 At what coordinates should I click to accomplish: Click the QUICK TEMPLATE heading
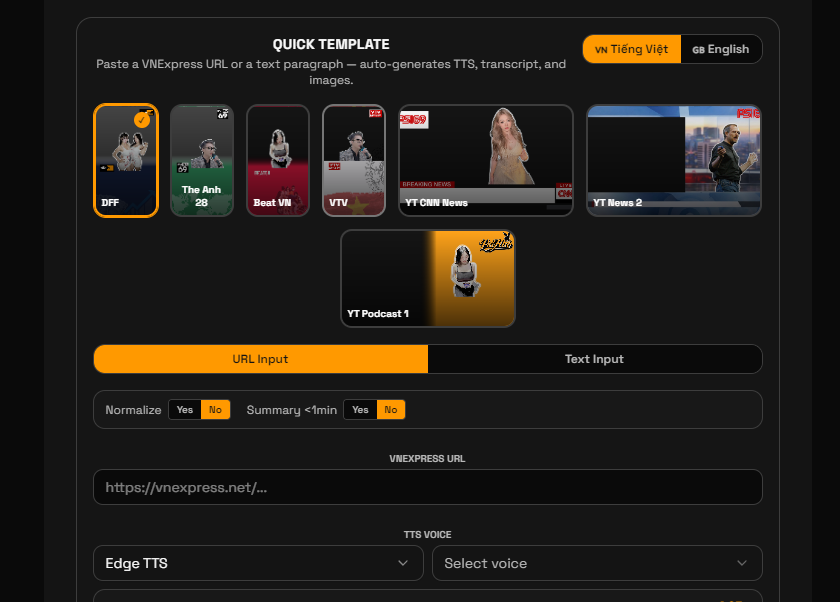pos(331,44)
